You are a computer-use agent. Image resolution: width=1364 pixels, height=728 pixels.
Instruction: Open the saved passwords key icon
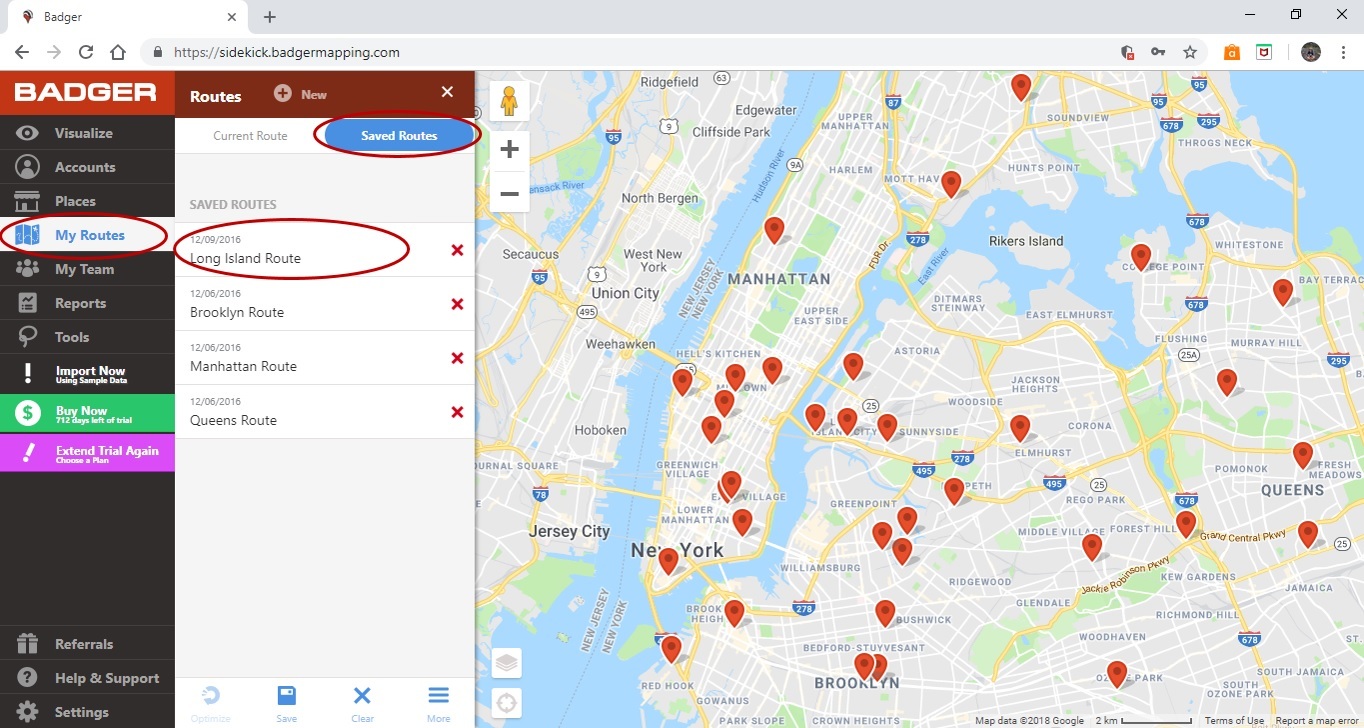point(1158,52)
